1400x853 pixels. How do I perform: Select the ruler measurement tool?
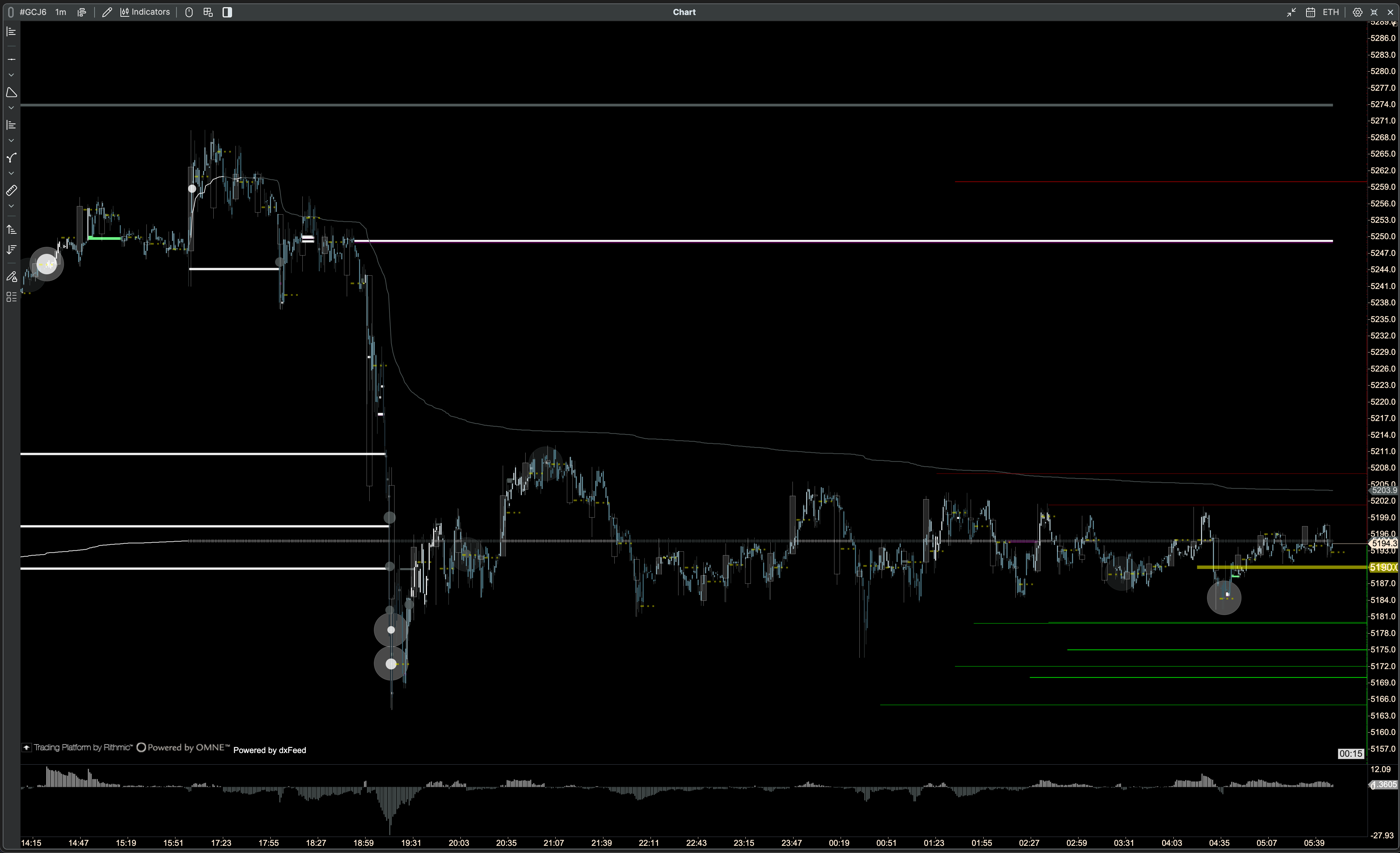11,190
